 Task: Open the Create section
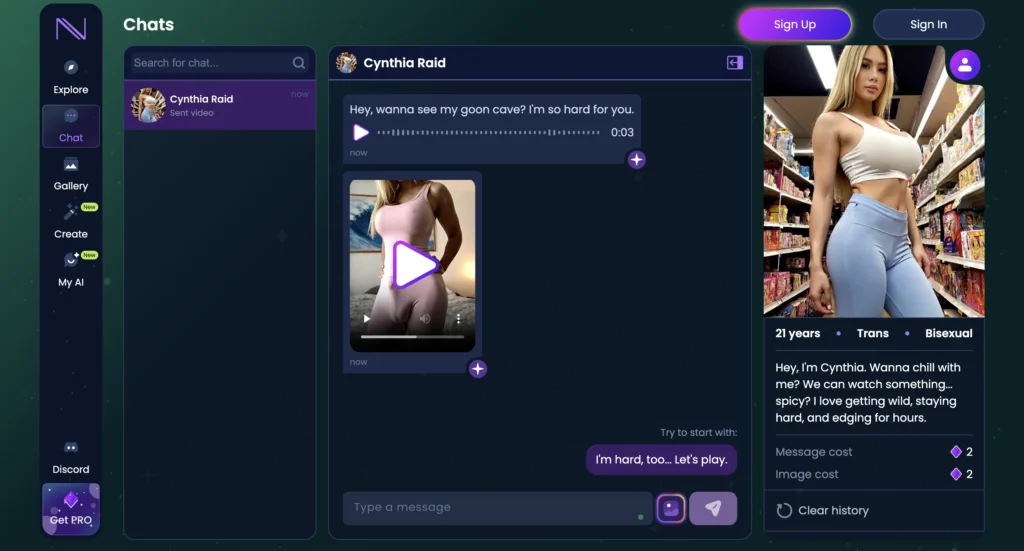tap(71, 222)
